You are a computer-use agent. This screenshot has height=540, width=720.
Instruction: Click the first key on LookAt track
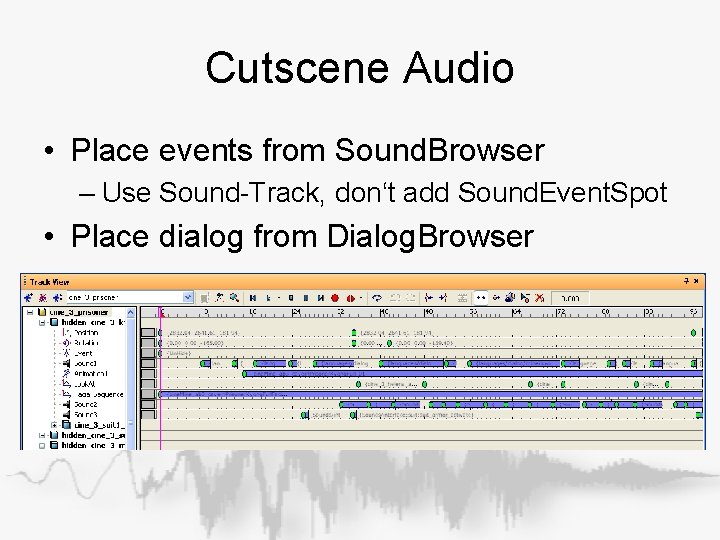(x=358, y=384)
